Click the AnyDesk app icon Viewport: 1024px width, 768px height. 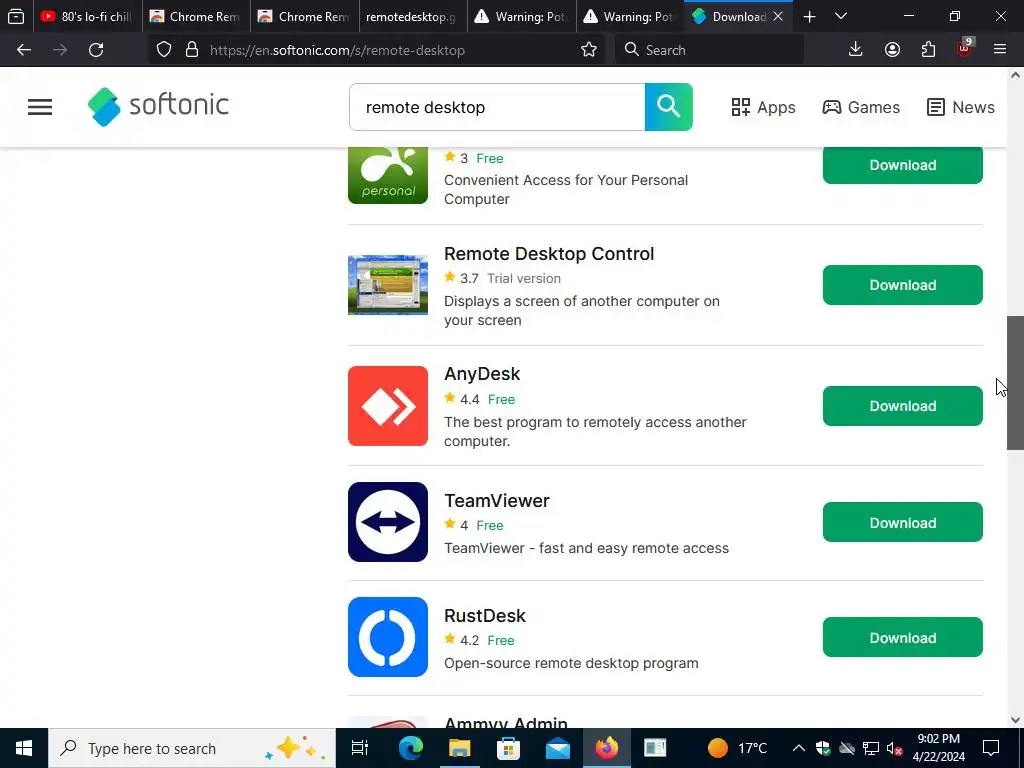tap(388, 406)
